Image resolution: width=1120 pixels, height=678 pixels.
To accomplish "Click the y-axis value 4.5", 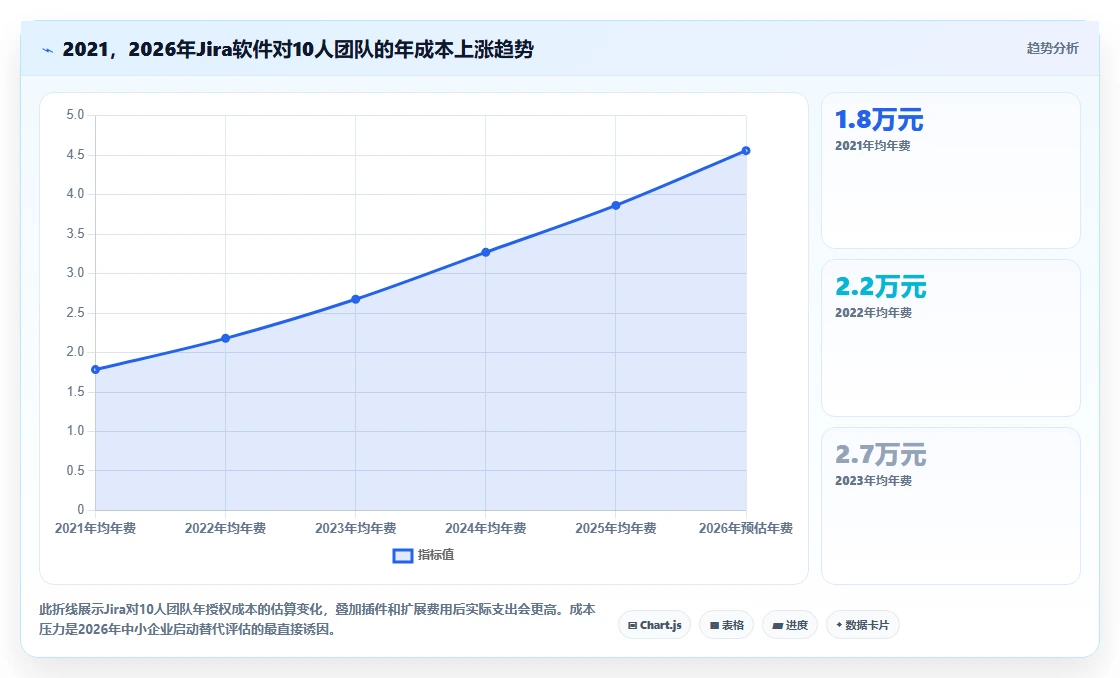I will (x=75, y=155).
